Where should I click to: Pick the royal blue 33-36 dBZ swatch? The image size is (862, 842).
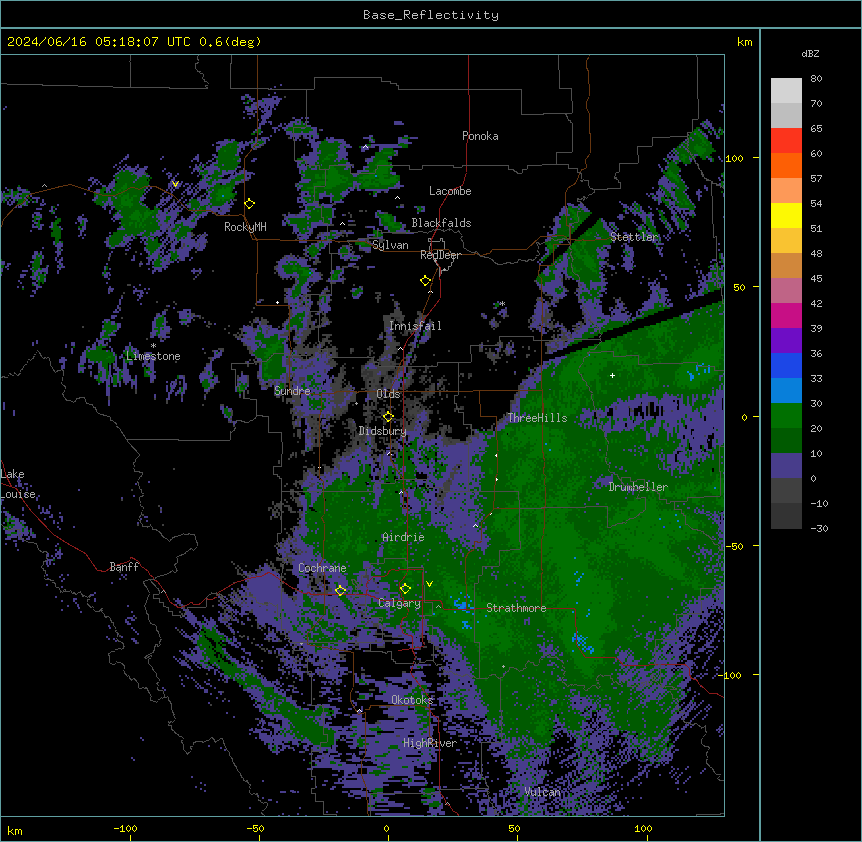click(x=786, y=366)
